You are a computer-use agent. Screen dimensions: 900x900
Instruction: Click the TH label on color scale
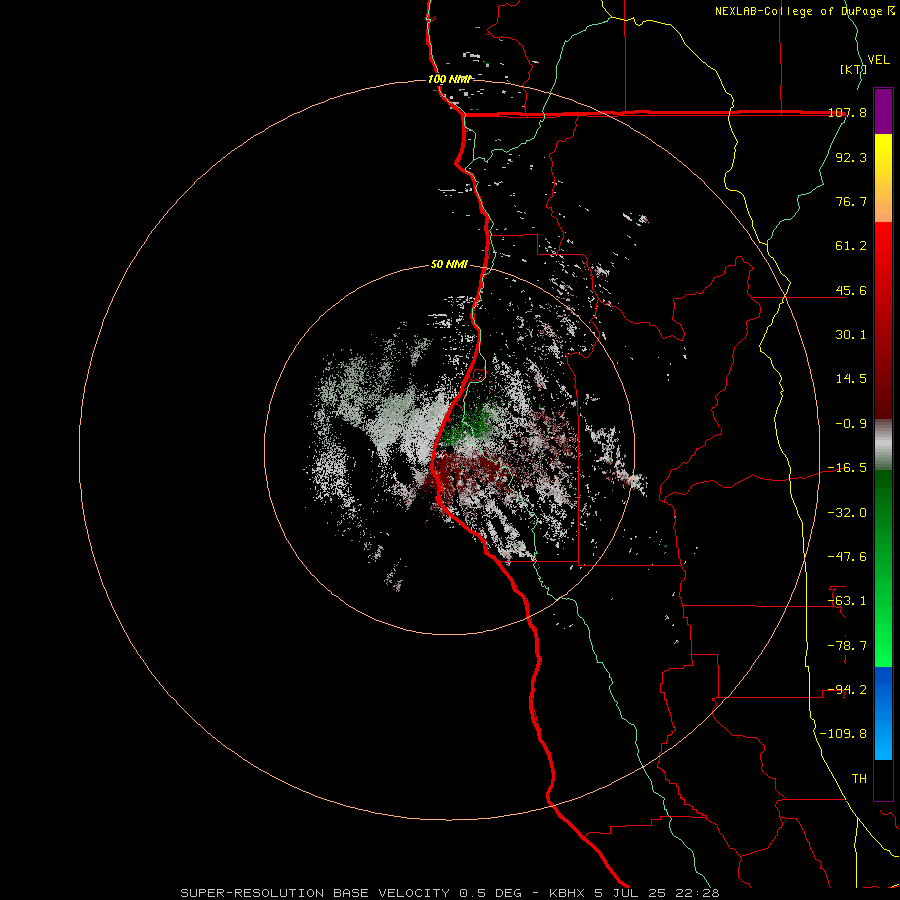pyautogui.click(x=859, y=779)
